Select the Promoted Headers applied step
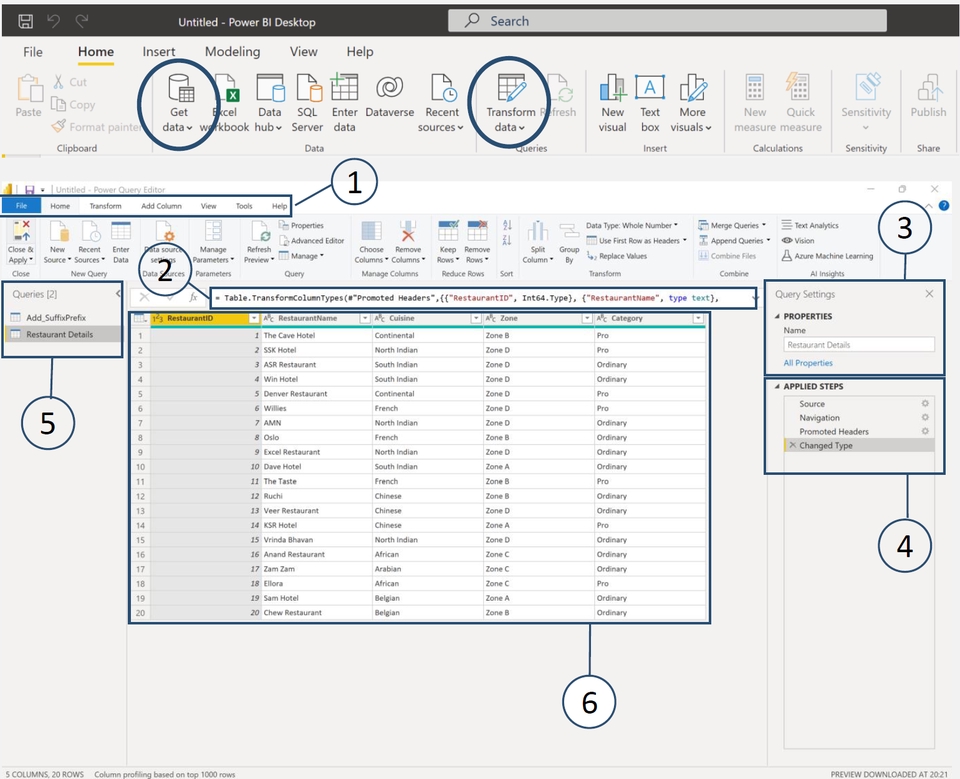The width and height of the screenshot is (960, 779). pyautogui.click(x=833, y=432)
